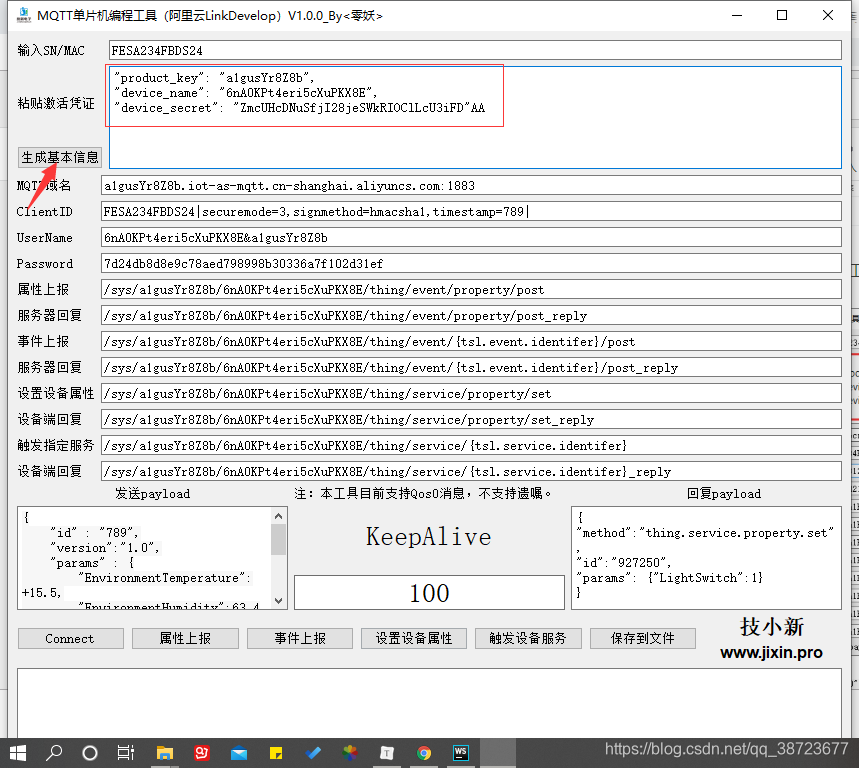The image size is (859, 768).
Task: Open Task View on the taskbar
Action: (126, 753)
